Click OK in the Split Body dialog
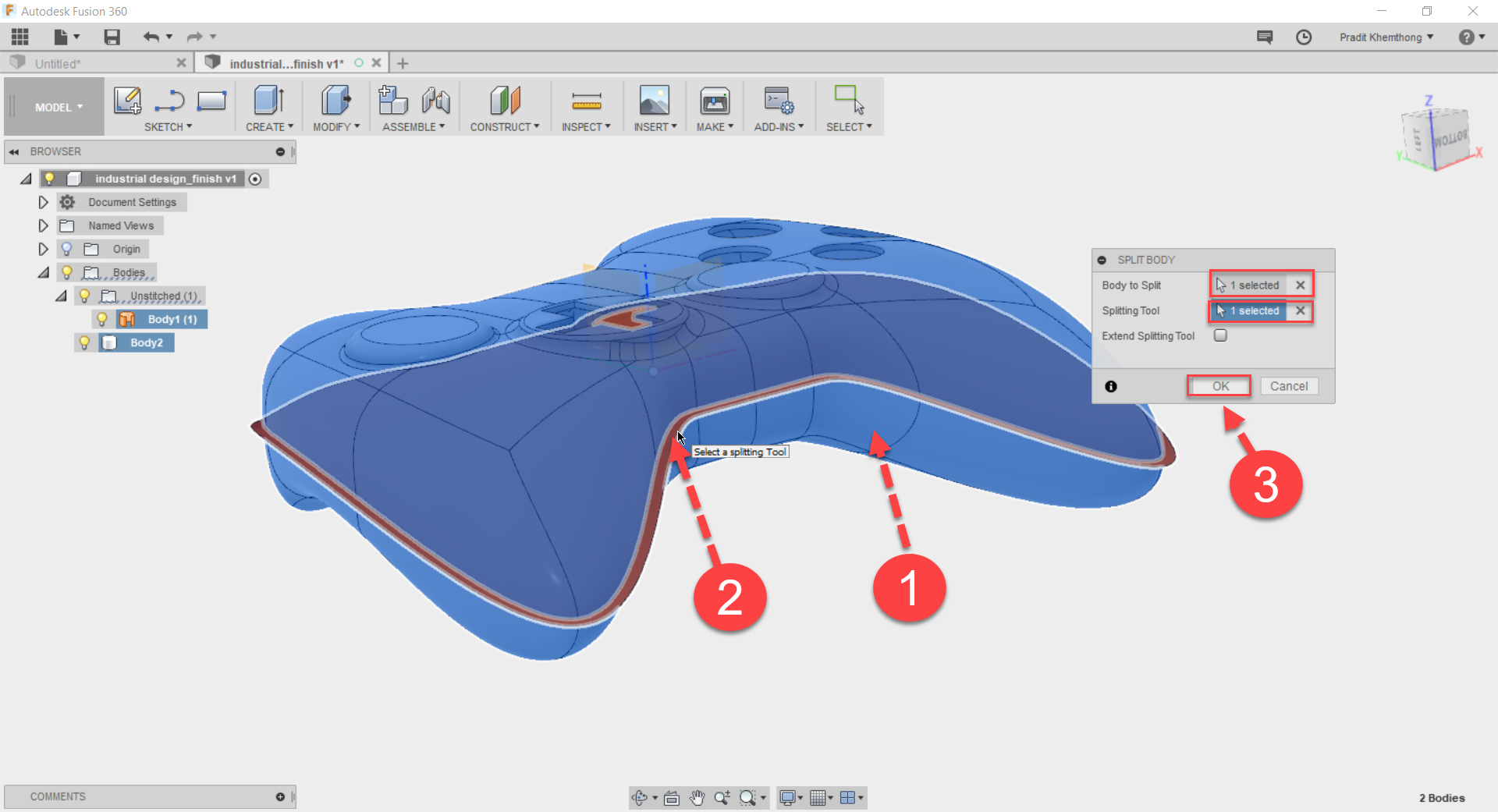 coord(1219,385)
